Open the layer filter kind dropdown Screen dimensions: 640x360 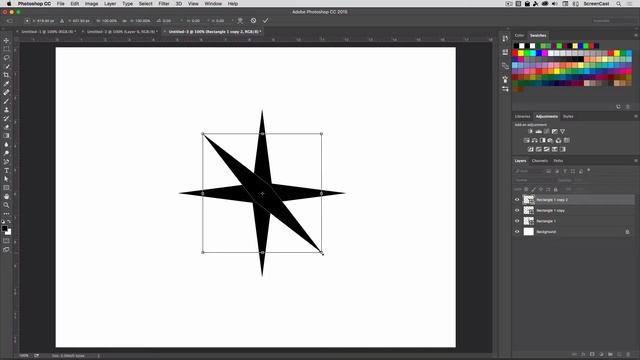point(528,171)
